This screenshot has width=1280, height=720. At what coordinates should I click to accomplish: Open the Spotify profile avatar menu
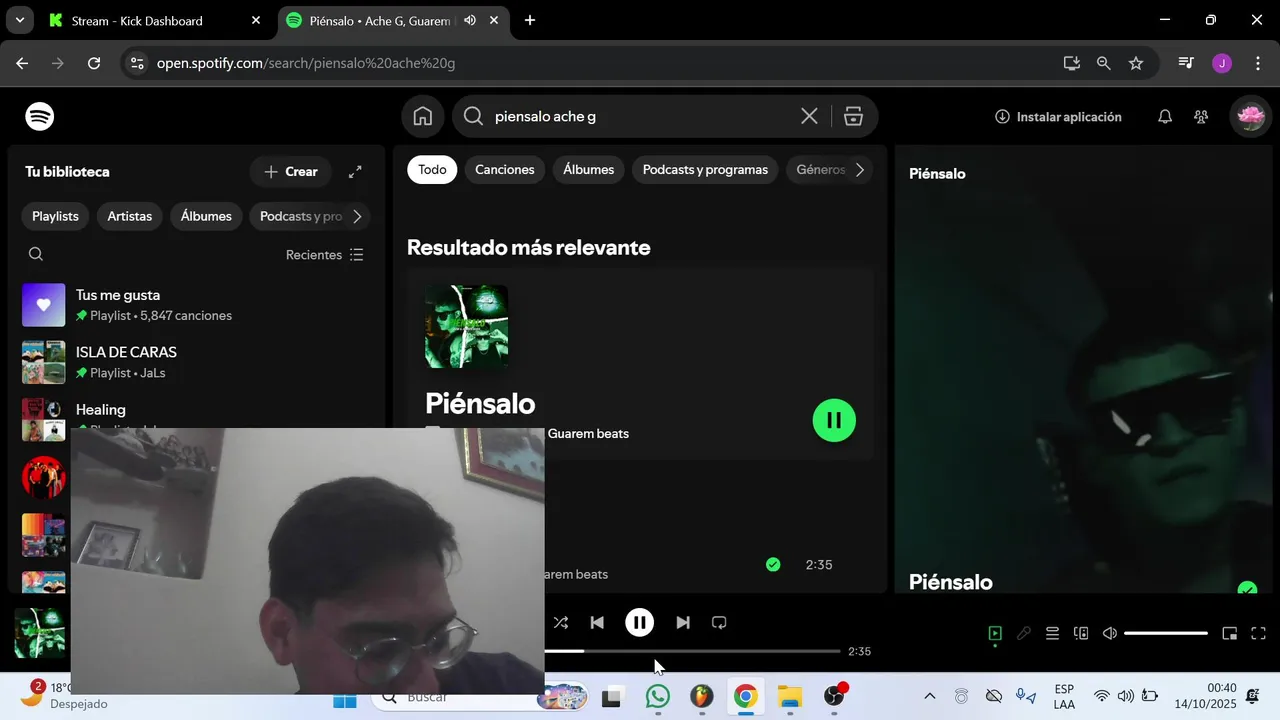(x=1250, y=117)
